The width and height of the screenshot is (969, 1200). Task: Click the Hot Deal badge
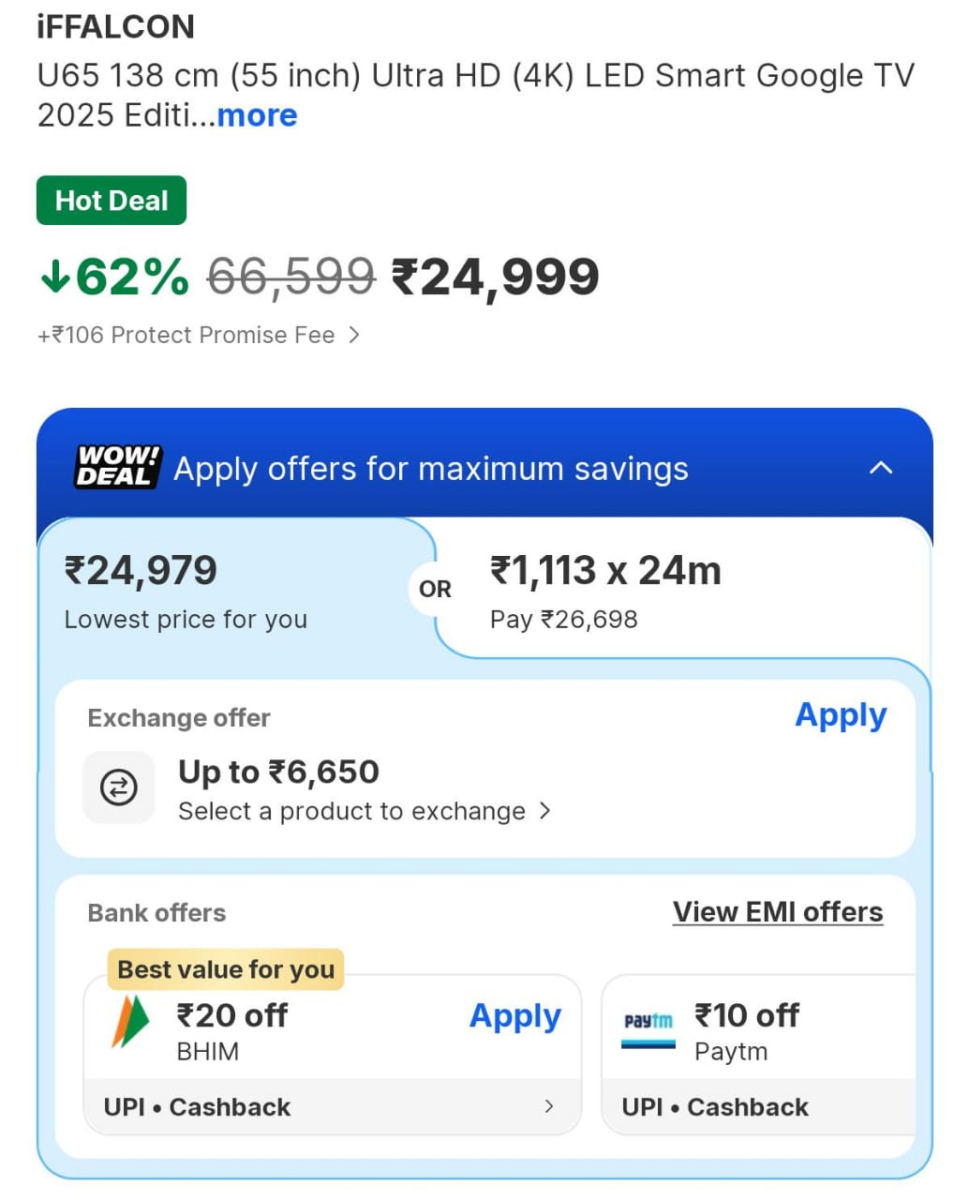click(x=111, y=200)
